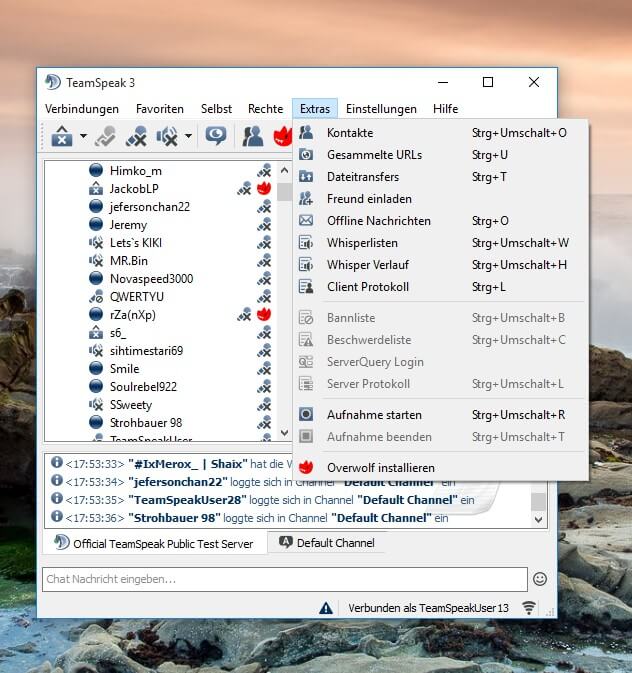This screenshot has height=673, width=632.
Task: Select user Jeremy in channel list
Action: (128, 225)
